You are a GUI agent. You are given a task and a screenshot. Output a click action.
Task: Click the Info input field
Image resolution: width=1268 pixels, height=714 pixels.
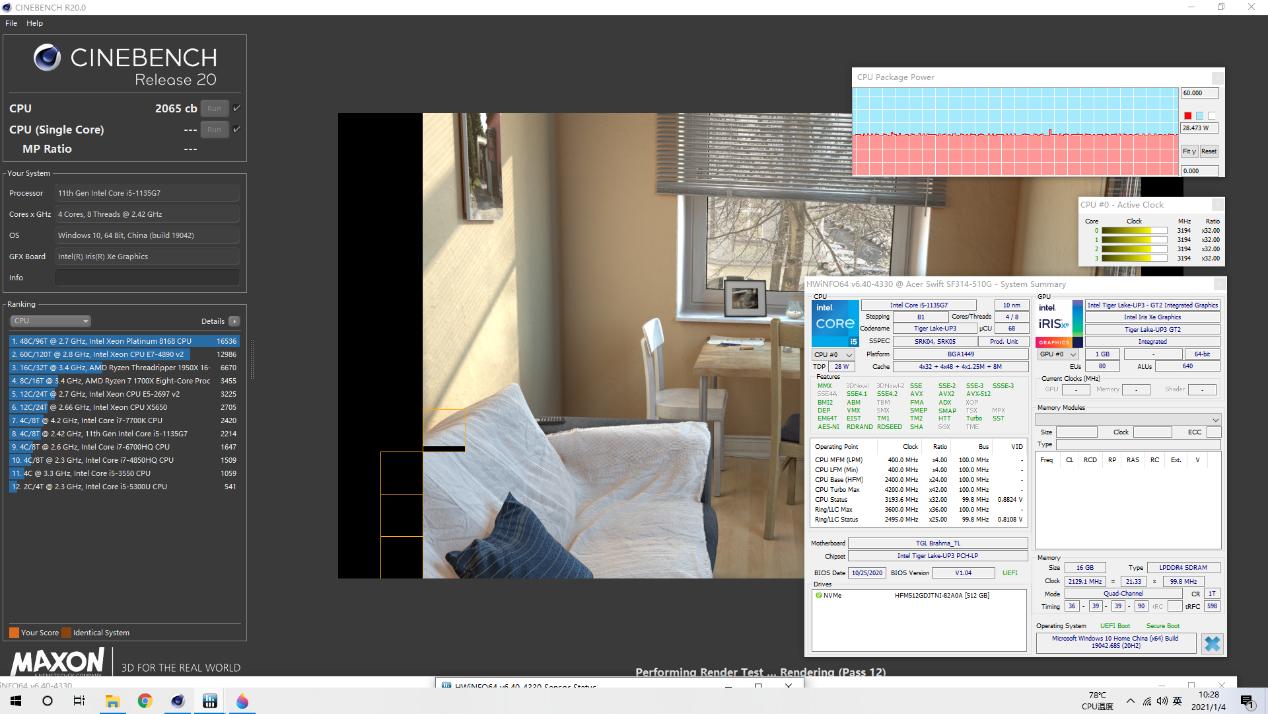147,277
